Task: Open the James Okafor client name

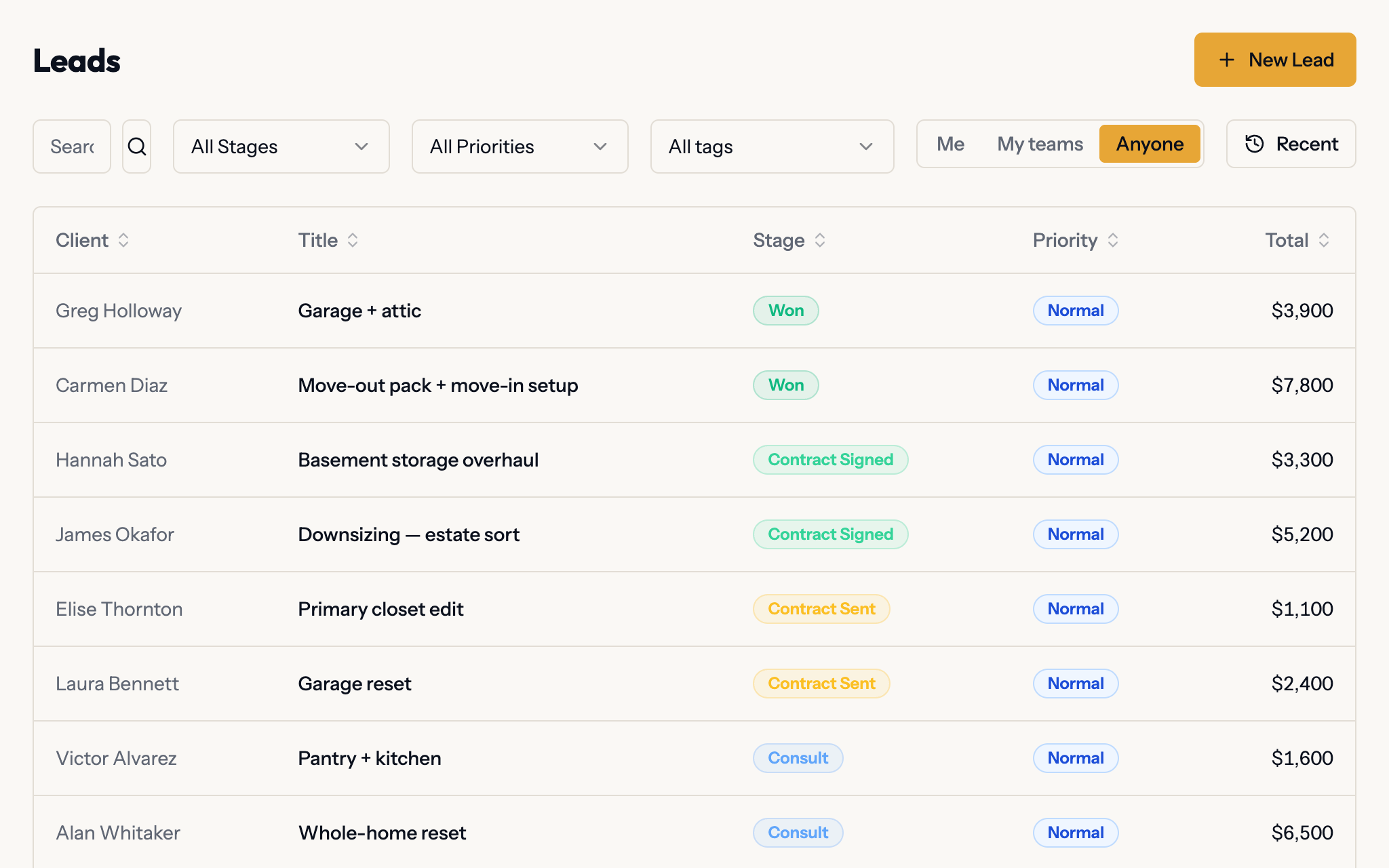Action: (x=115, y=534)
